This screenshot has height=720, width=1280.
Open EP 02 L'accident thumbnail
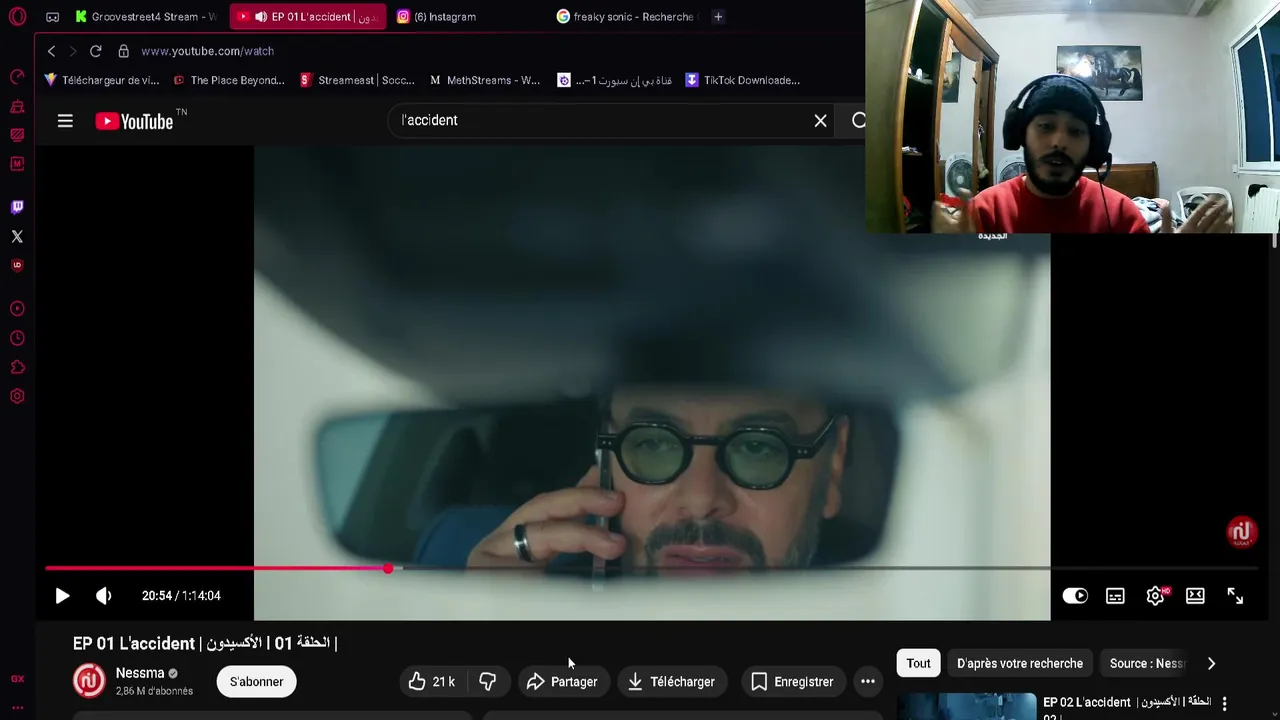point(966,706)
